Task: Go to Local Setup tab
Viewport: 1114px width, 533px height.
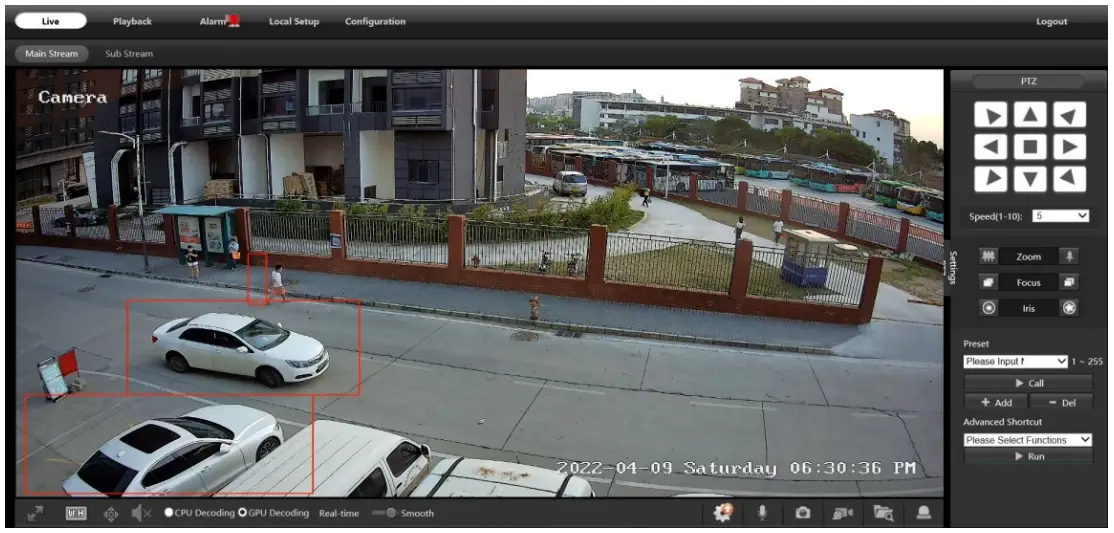Action: (x=293, y=21)
